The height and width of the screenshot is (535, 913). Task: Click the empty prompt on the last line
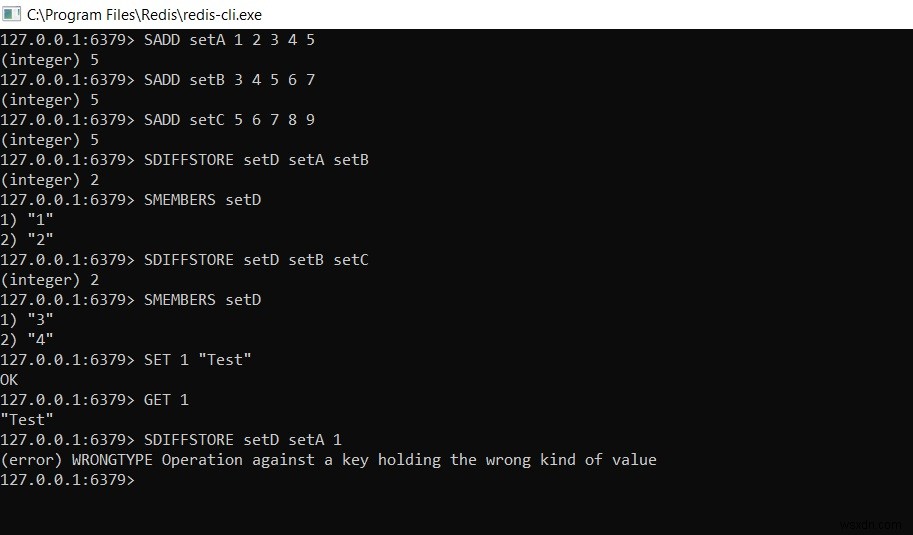click(x=140, y=480)
